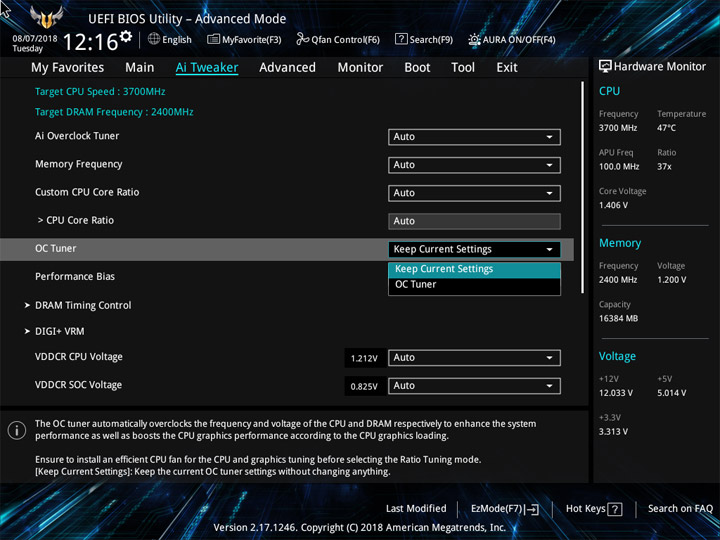The height and width of the screenshot is (540, 720).
Task: Click the APU Freq 100.0 MHz value
Action: (619, 167)
